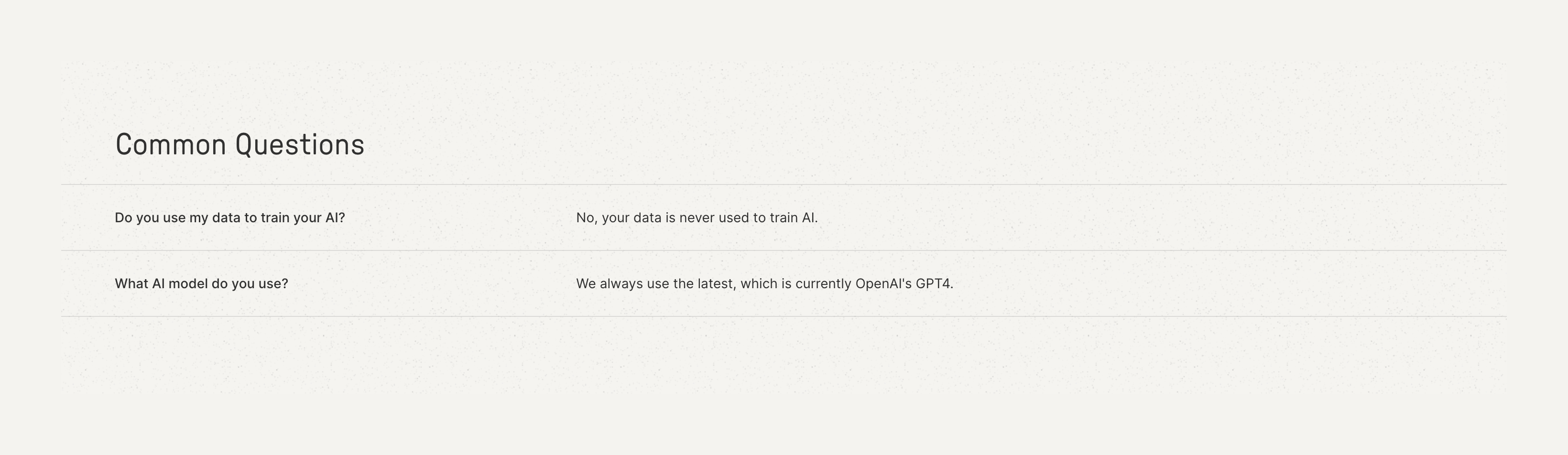
Task: Expand "Do you use my data" question
Action: tap(229, 218)
